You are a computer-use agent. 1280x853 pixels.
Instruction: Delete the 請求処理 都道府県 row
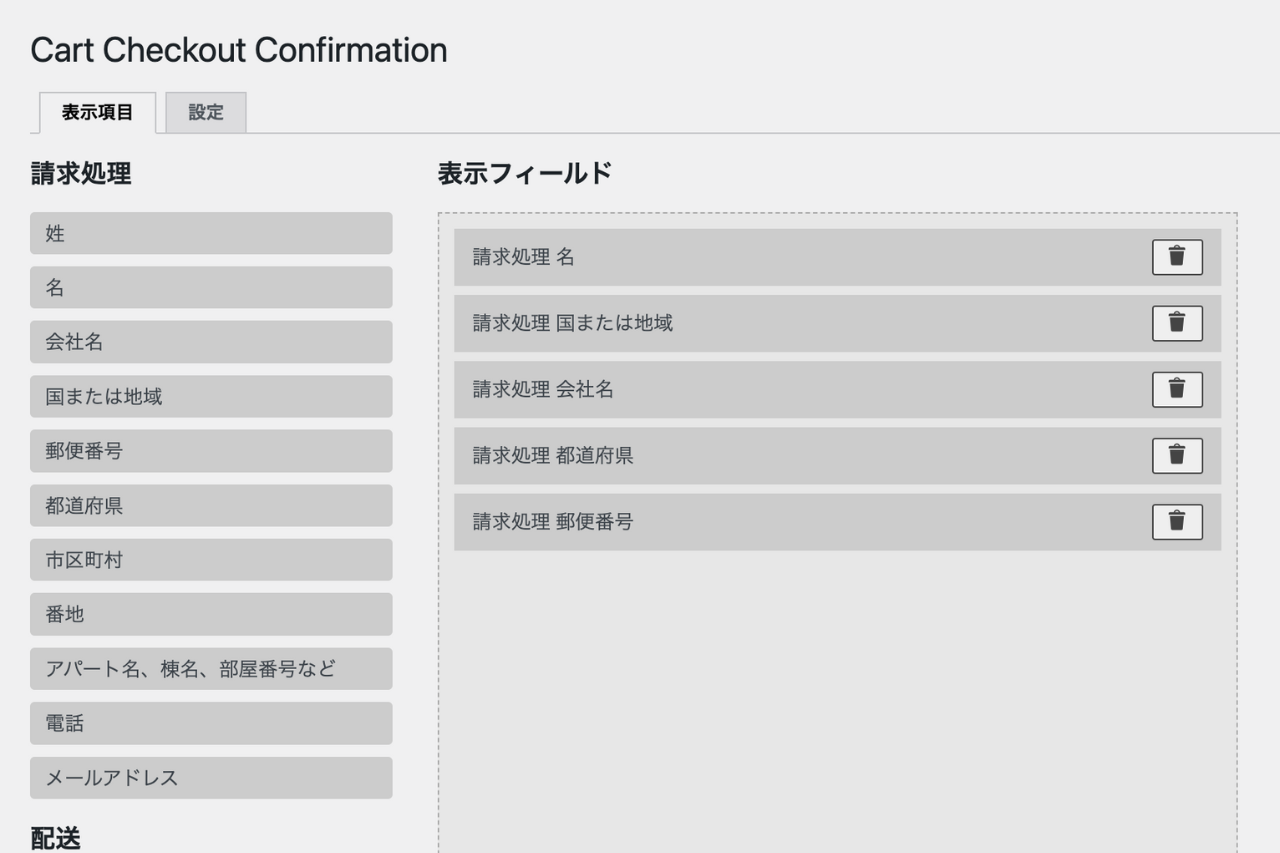tap(1177, 456)
